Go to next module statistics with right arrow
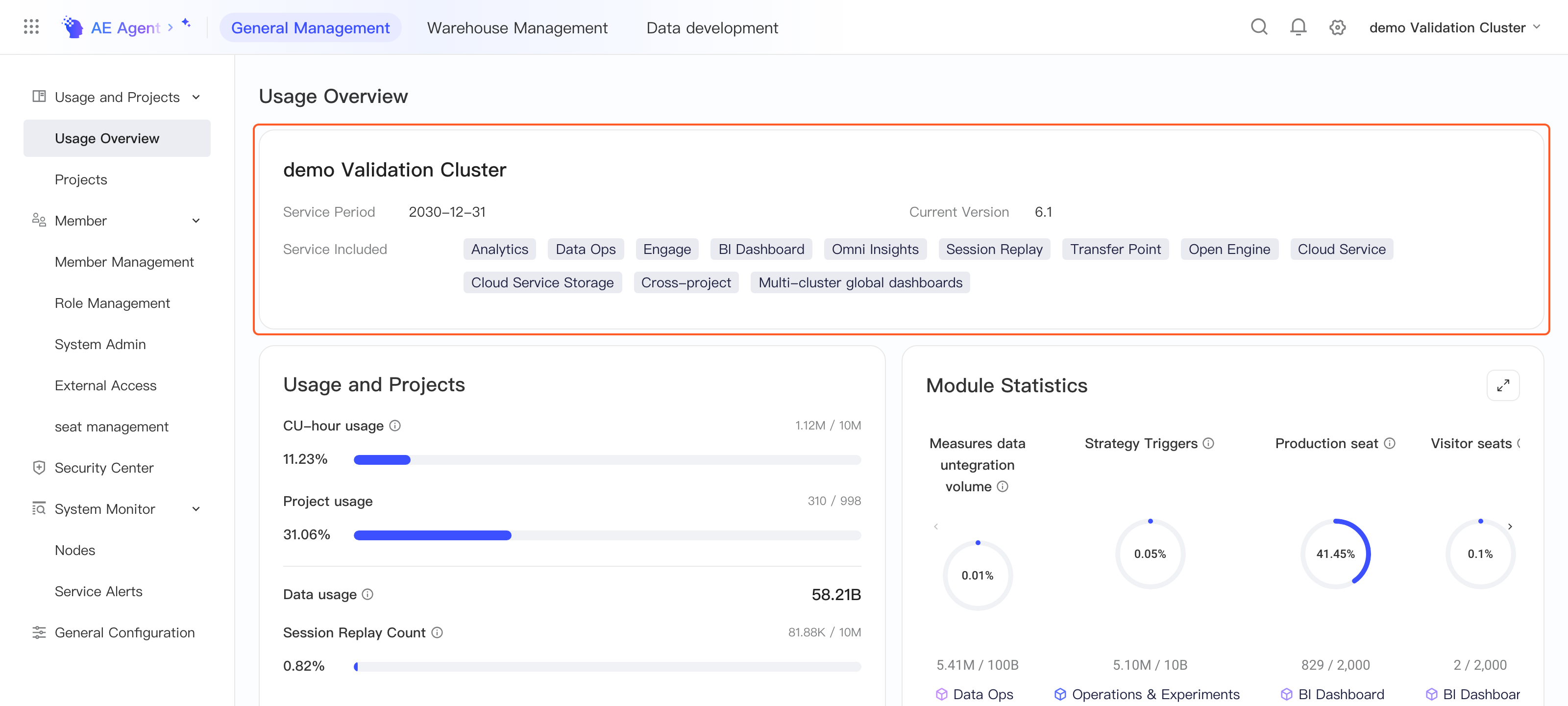 [1510, 526]
